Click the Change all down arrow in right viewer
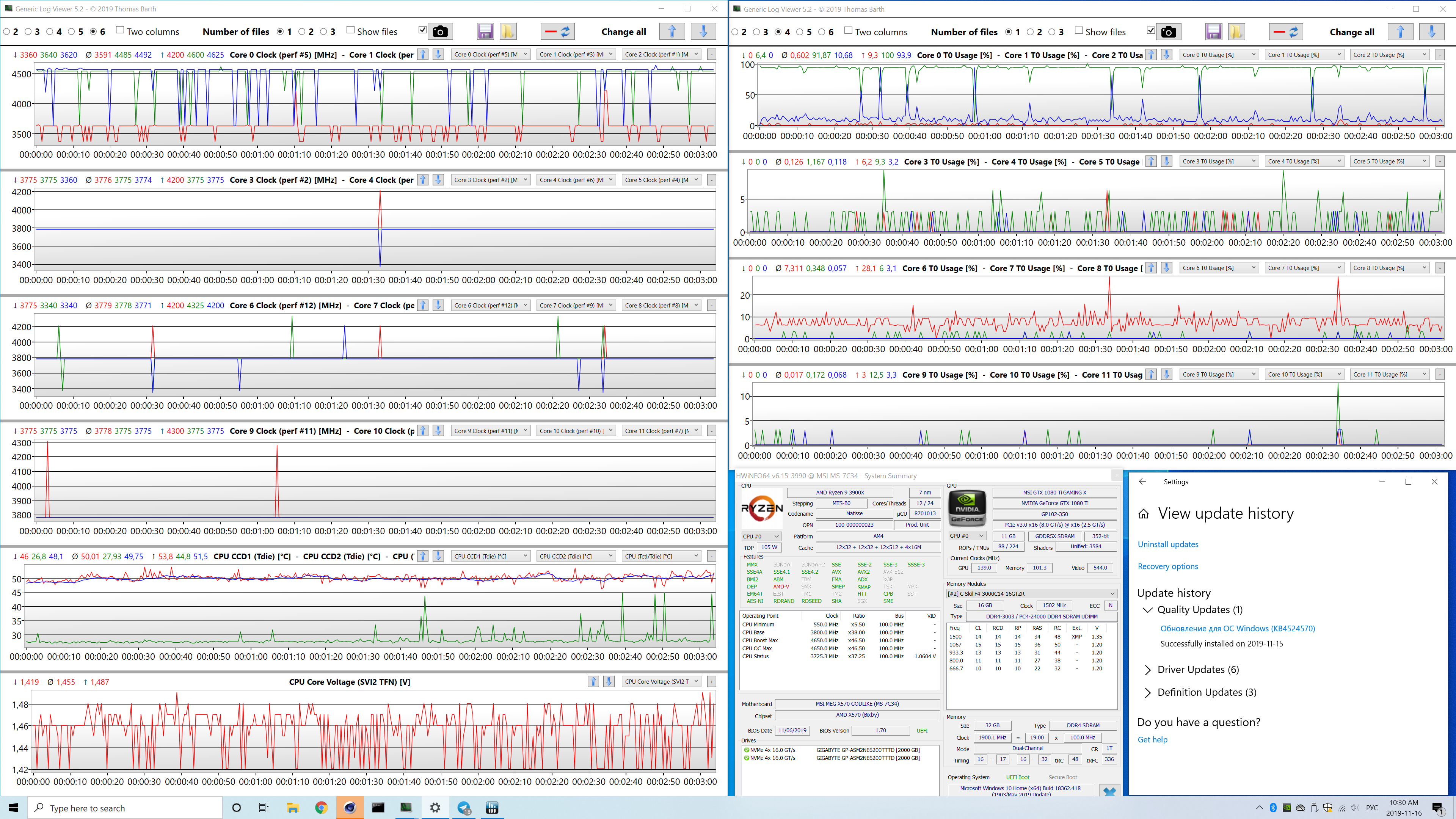Screen dimensions: 1456x819 coord(1432,32)
